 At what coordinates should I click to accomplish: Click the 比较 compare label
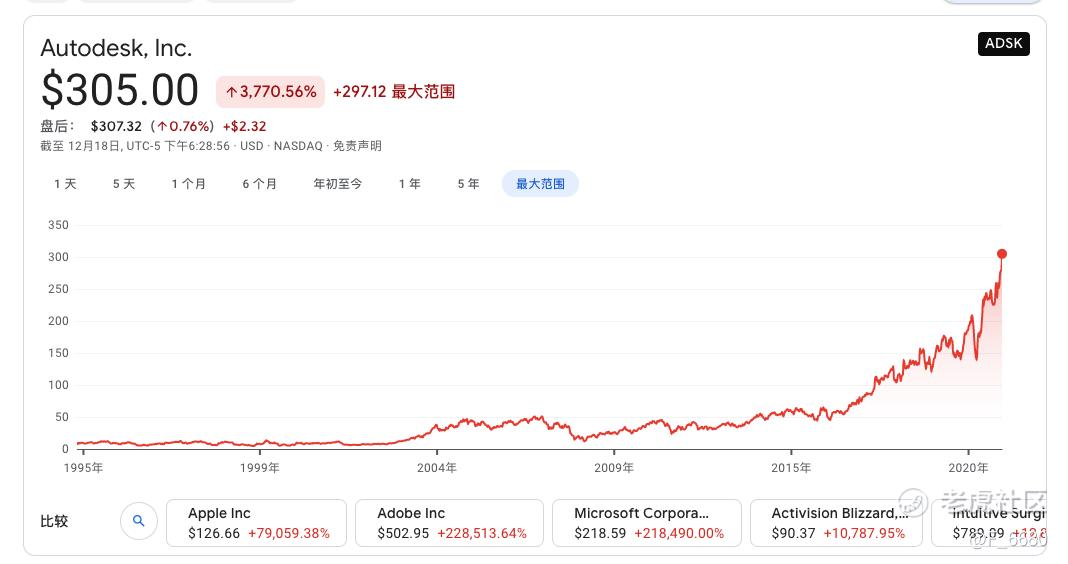tap(54, 521)
